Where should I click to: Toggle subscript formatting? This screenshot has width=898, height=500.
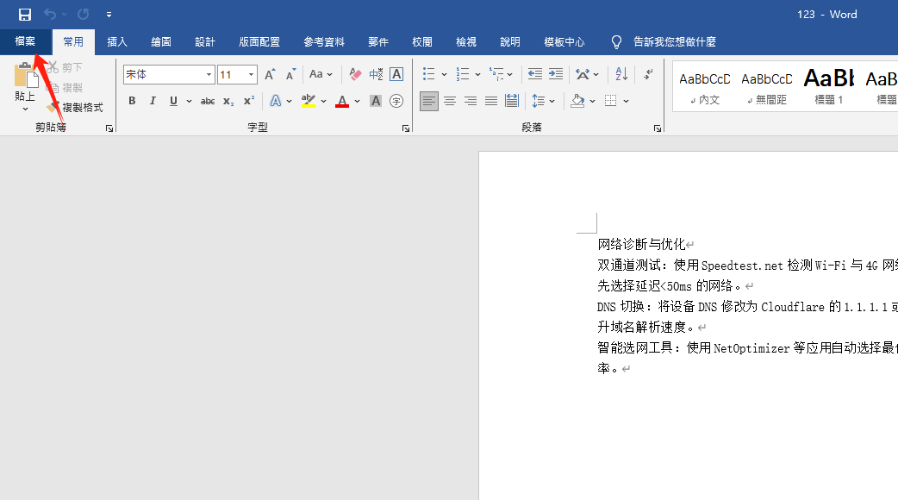coord(228,101)
